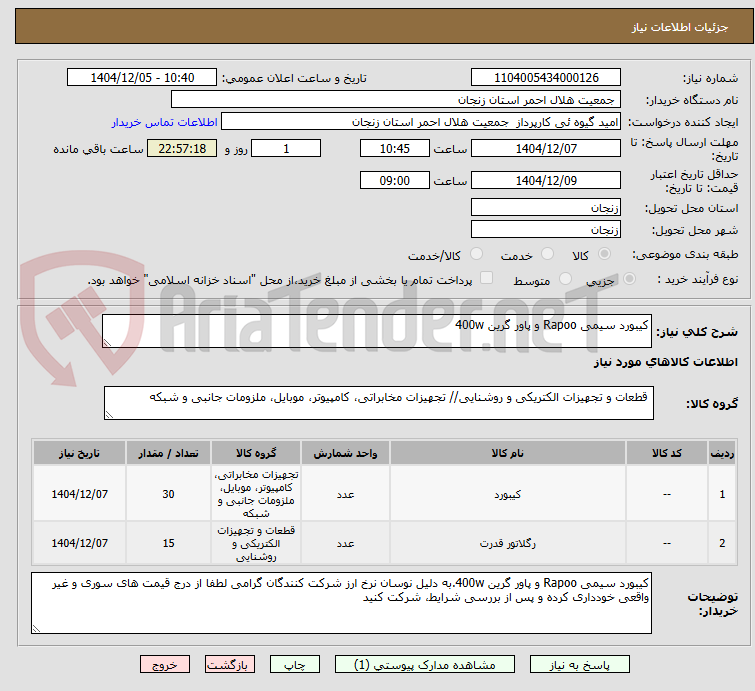Click the کیبورد item name cell
This screenshot has width=755, height=691.
pos(508,494)
